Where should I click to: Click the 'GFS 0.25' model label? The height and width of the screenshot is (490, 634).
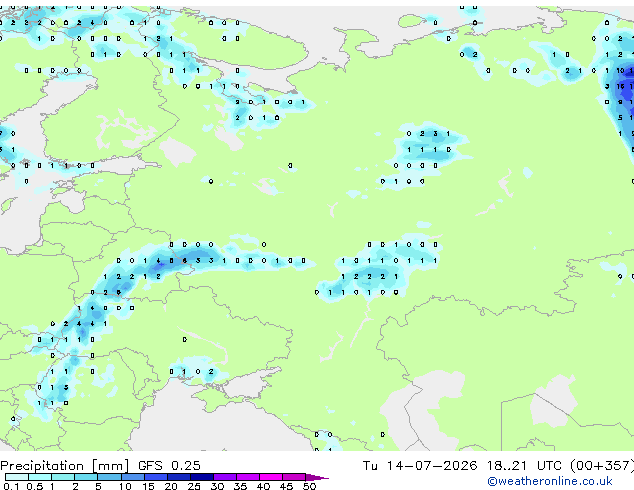click(x=169, y=466)
